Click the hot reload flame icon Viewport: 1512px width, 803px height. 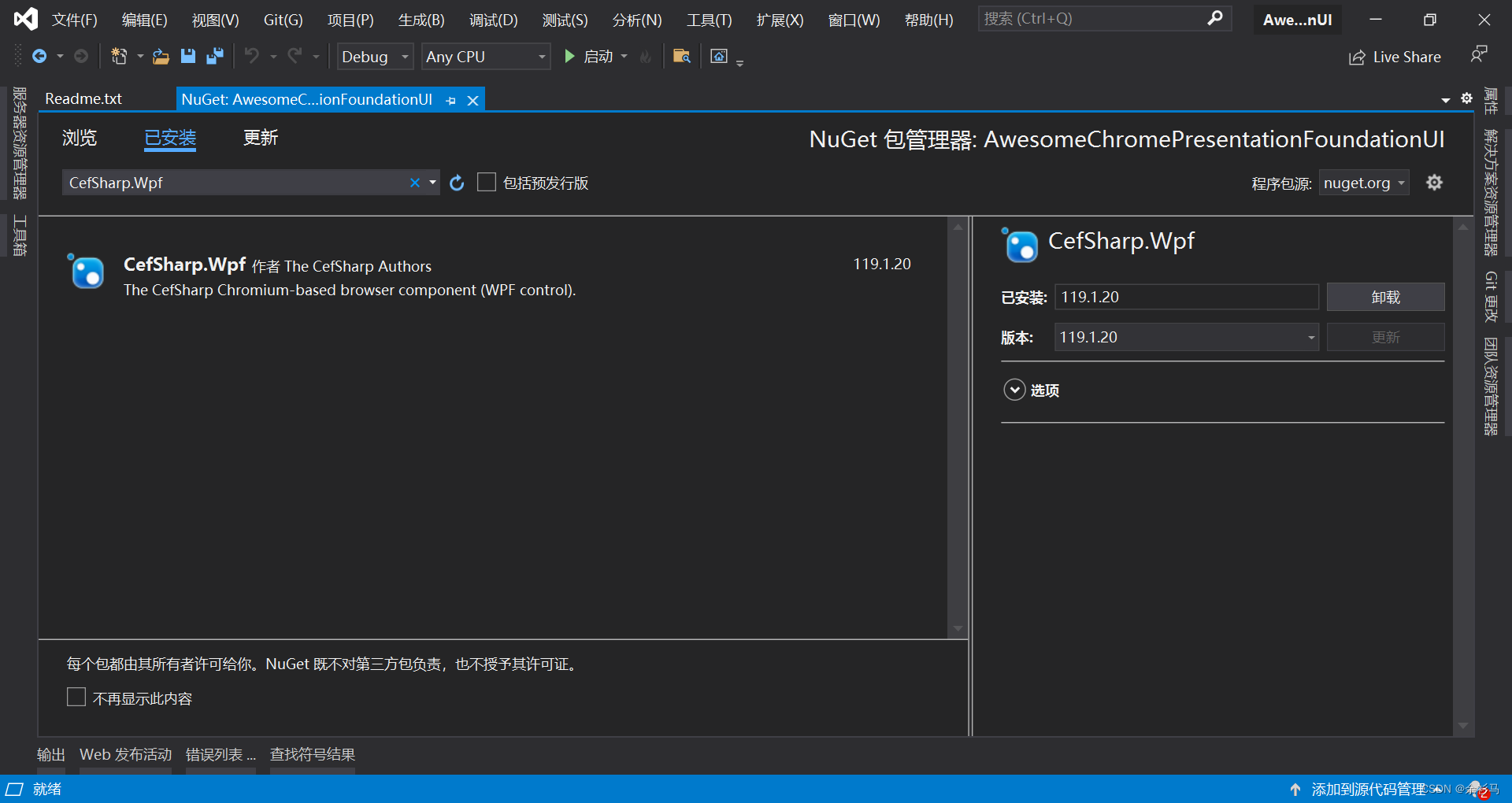(645, 57)
